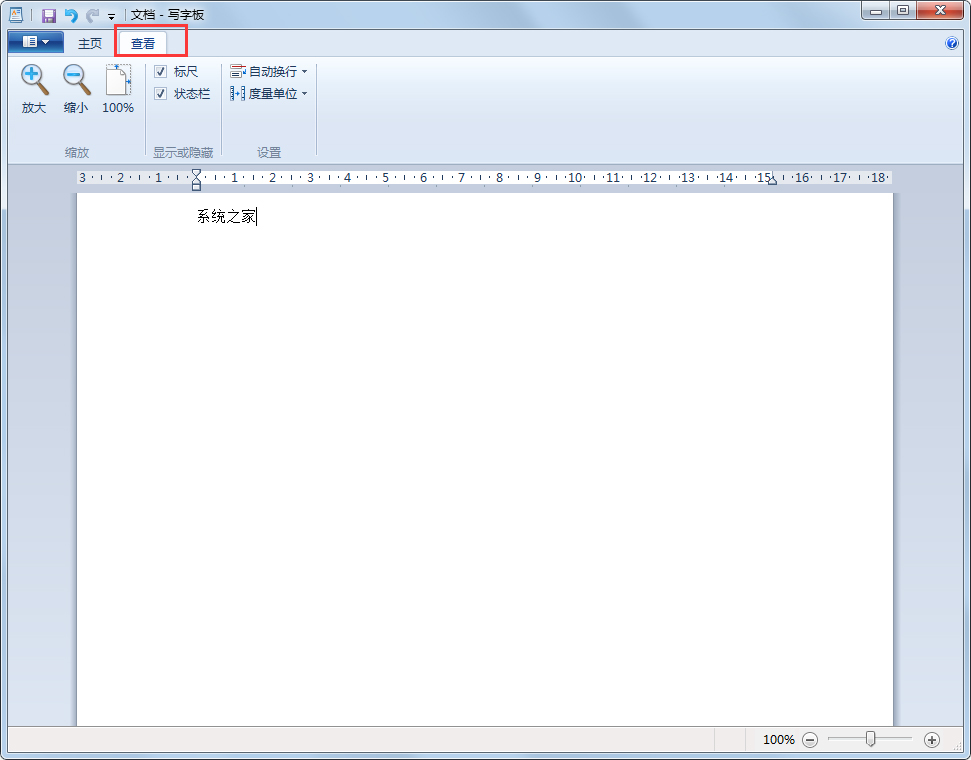The width and height of the screenshot is (971, 760).
Task: Open the WordPad menu button
Action: click(34, 42)
